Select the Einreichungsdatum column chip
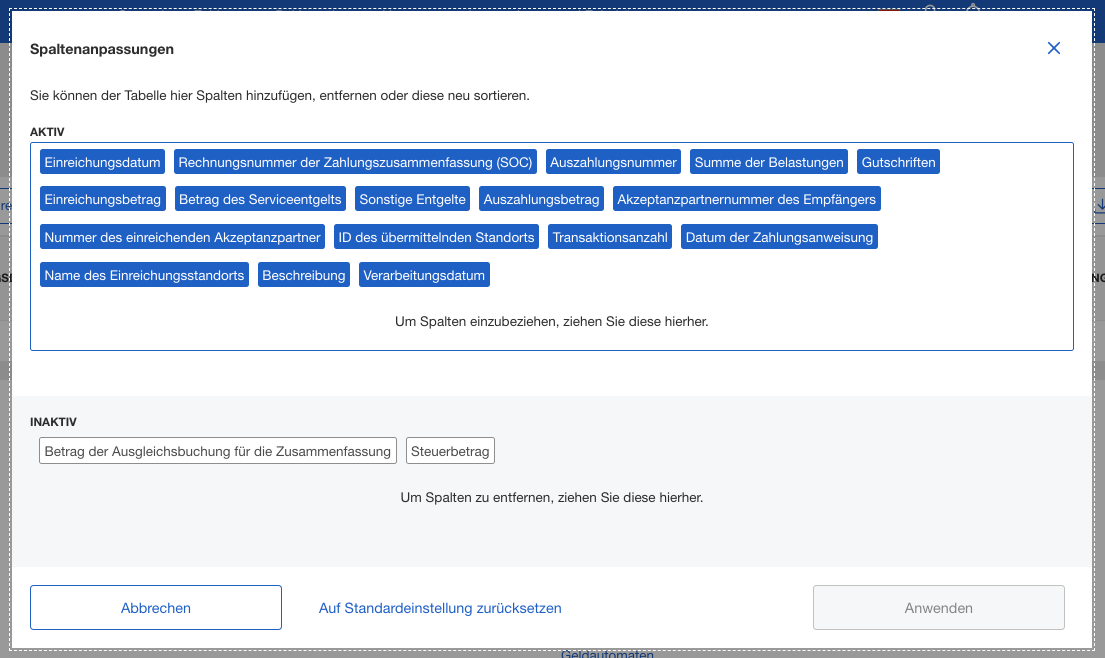1105x658 pixels. 102,161
